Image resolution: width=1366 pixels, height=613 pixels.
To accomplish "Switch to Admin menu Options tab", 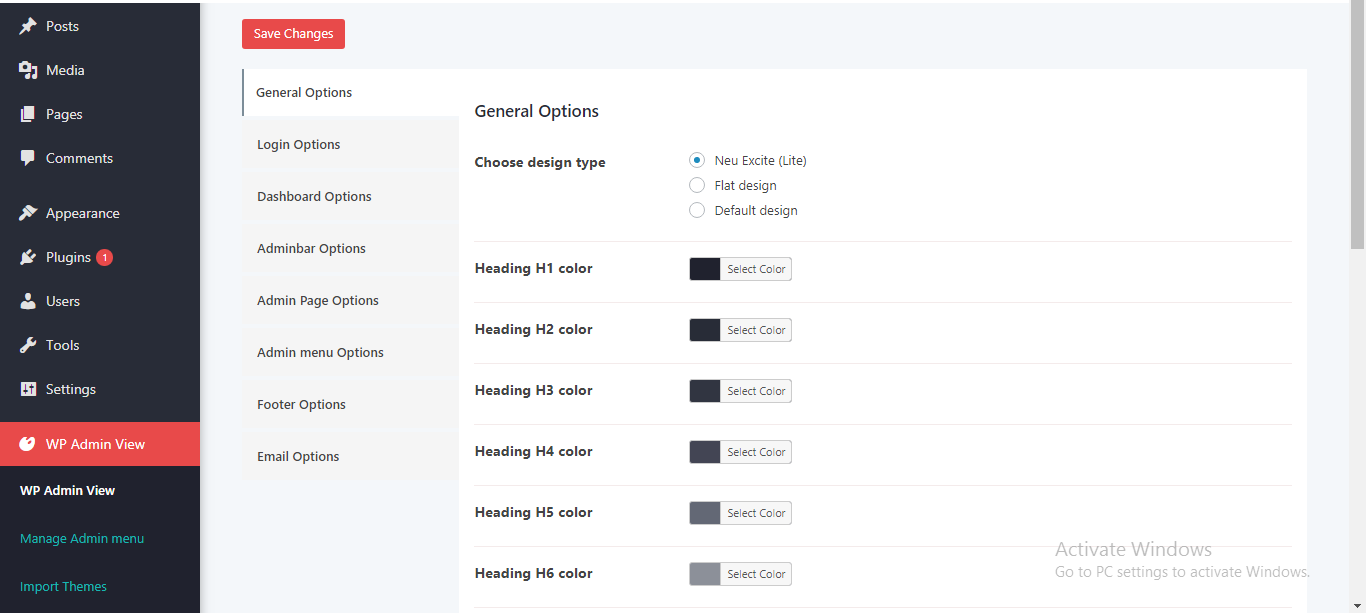I will click(350, 352).
